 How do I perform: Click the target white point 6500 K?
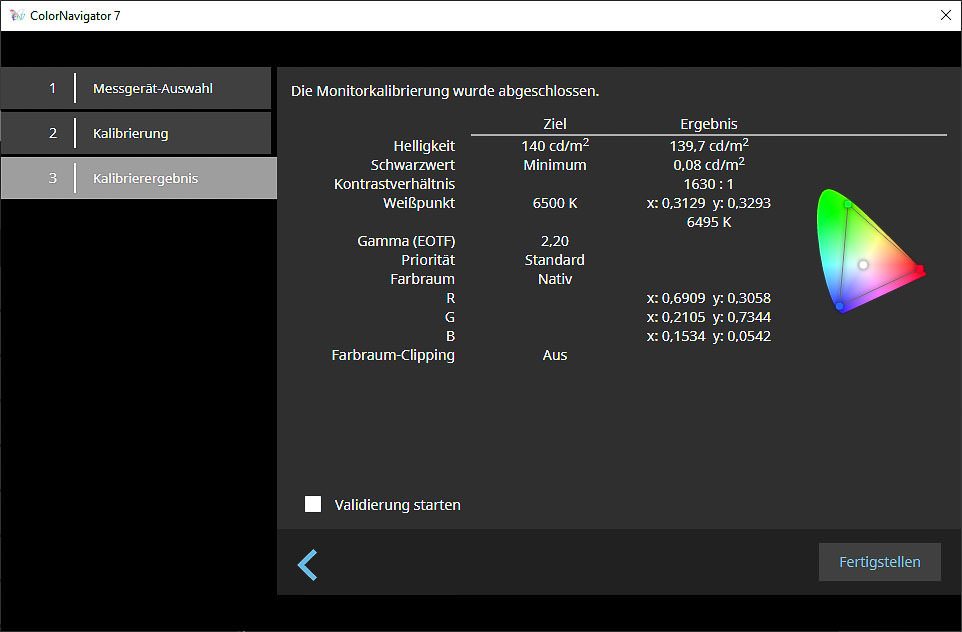[555, 203]
